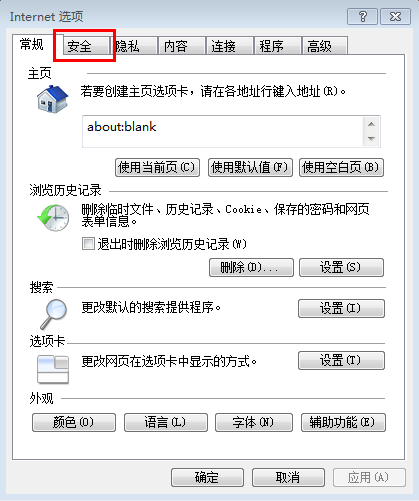The width and height of the screenshot is (419, 501).
Task: Open 字体(N) font settings
Action: pos(254,423)
